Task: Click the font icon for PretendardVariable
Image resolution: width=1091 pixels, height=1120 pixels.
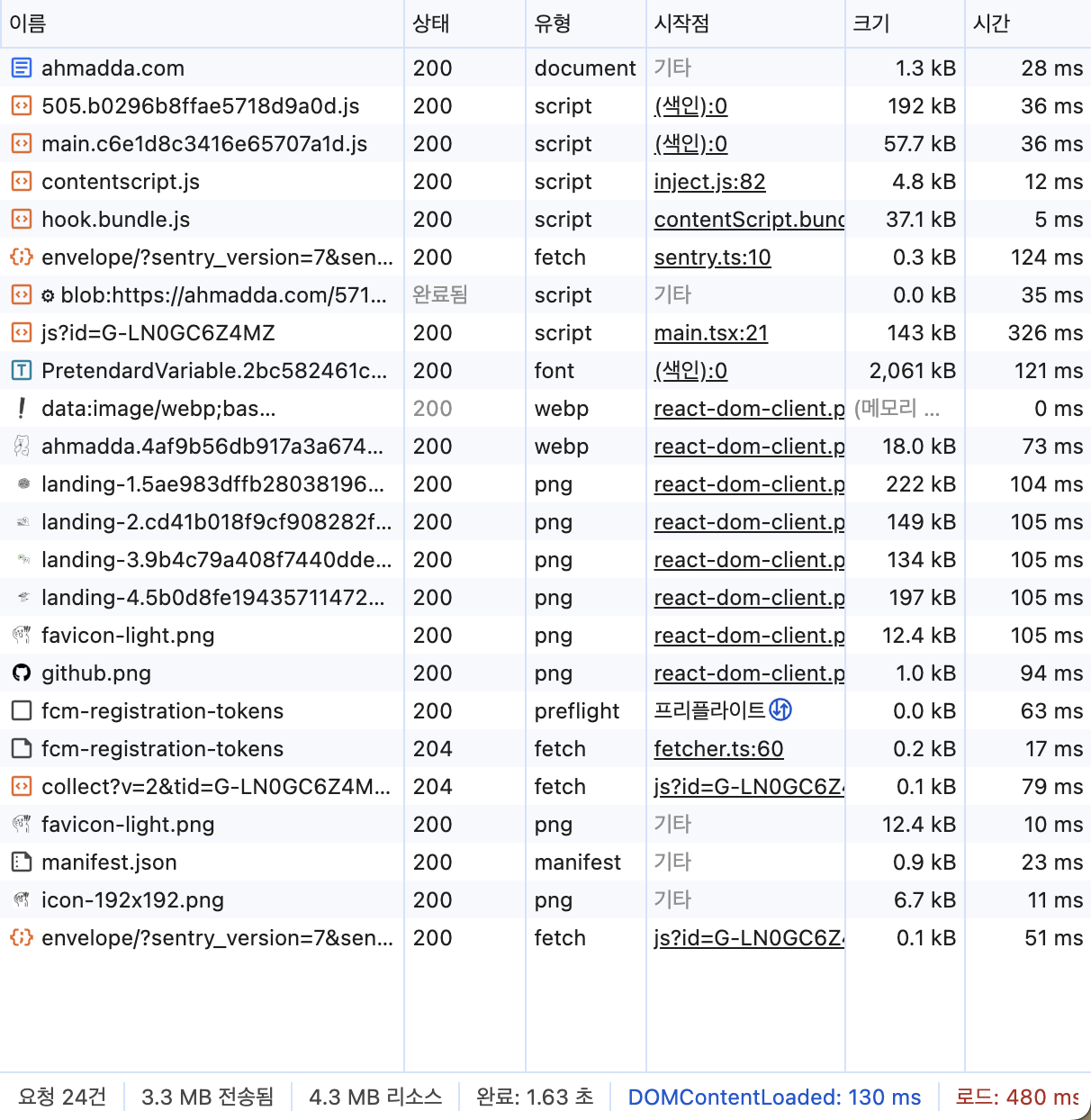Action: [22, 370]
